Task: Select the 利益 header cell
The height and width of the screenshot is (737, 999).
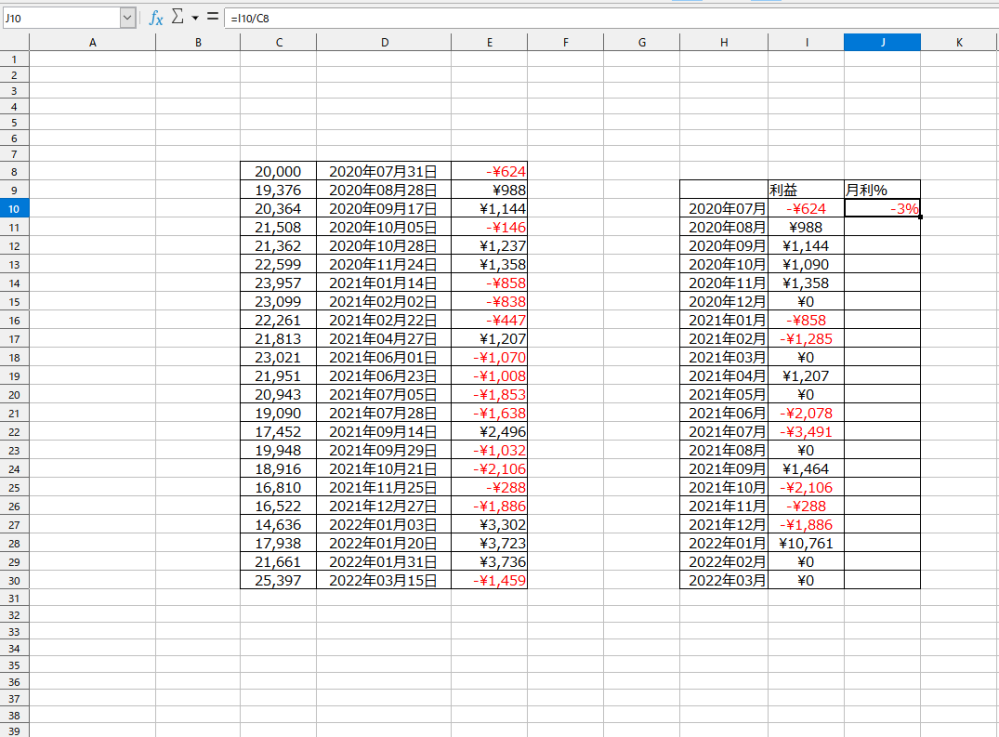Action: coord(806,189)
